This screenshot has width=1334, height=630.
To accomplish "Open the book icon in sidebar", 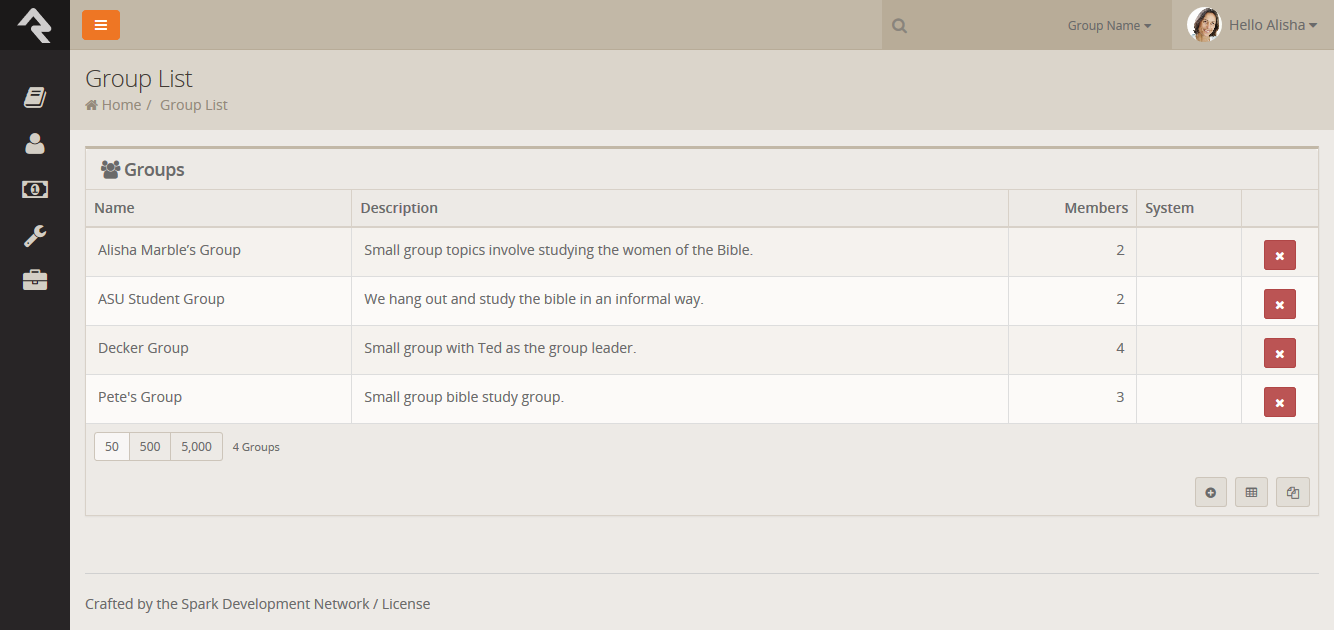I will pos(35,97).
